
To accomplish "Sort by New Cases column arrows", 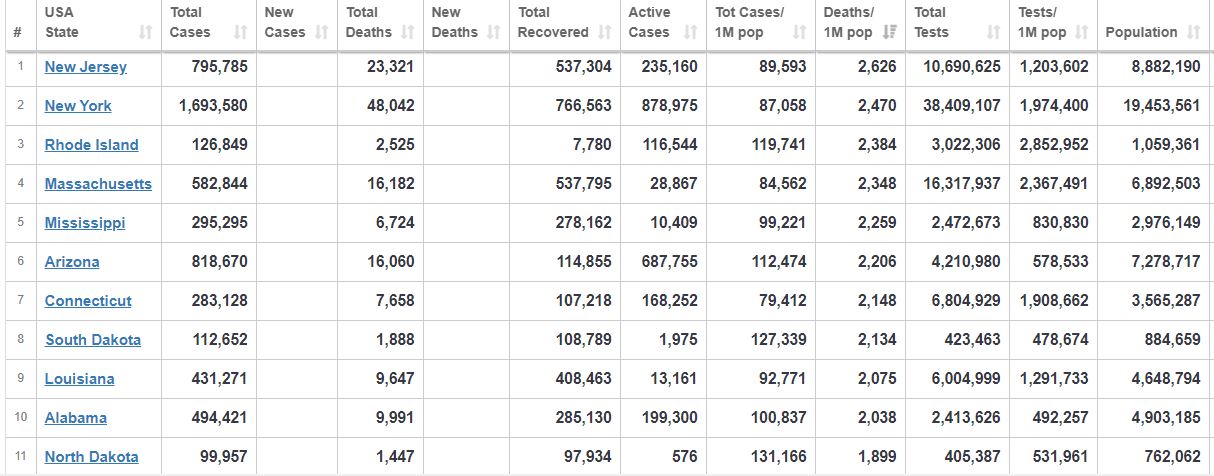I will coord(322,32).
